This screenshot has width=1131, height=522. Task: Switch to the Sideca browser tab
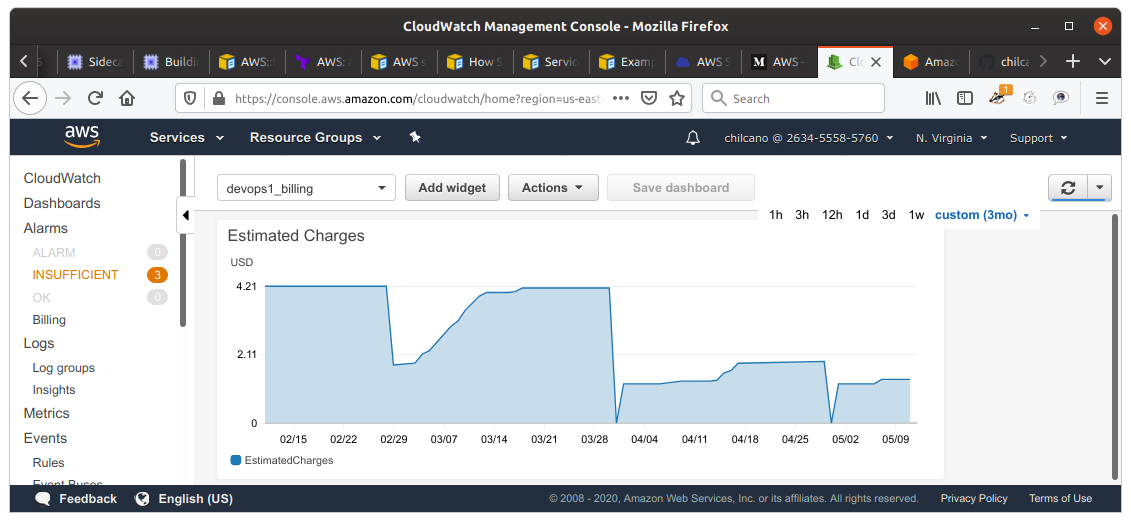(96, 63)
